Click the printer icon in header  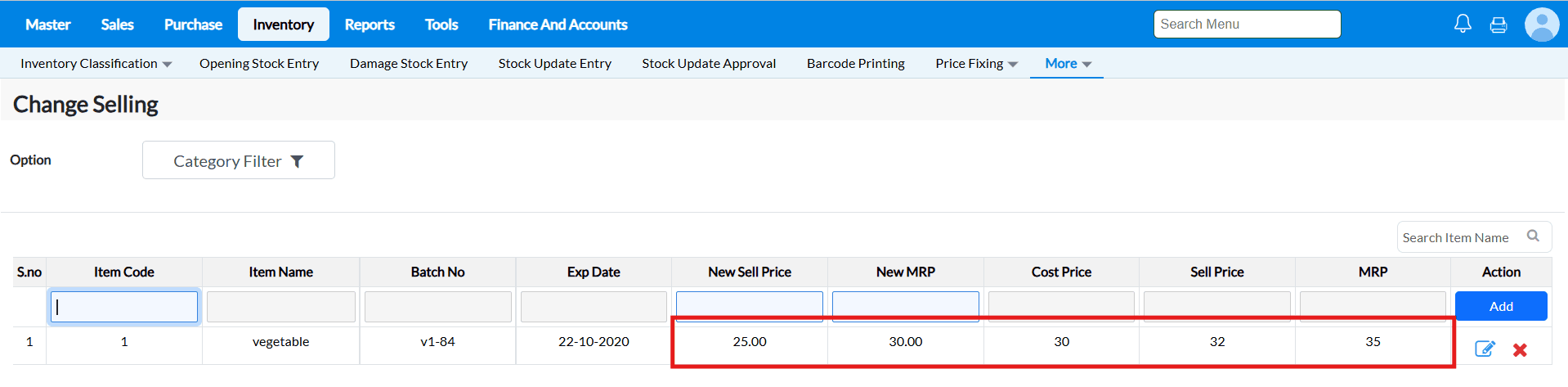pos(1499,25)
